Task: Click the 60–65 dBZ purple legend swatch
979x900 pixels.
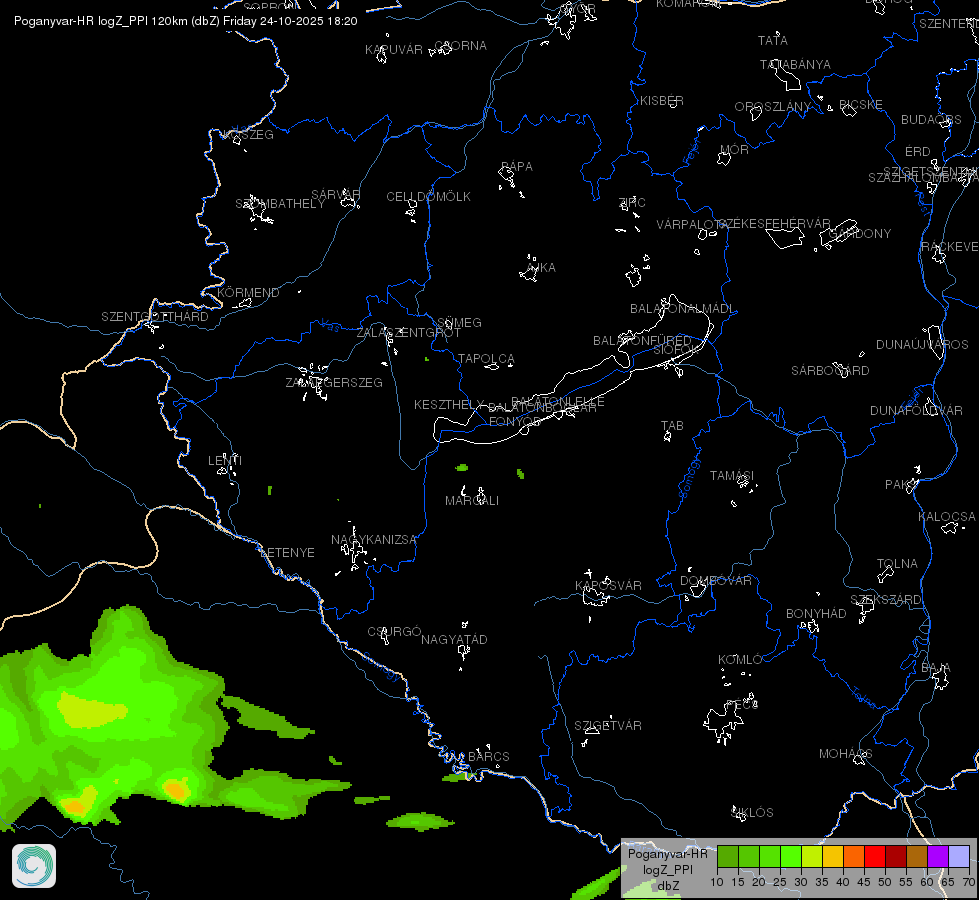Action: pos(938,856)
